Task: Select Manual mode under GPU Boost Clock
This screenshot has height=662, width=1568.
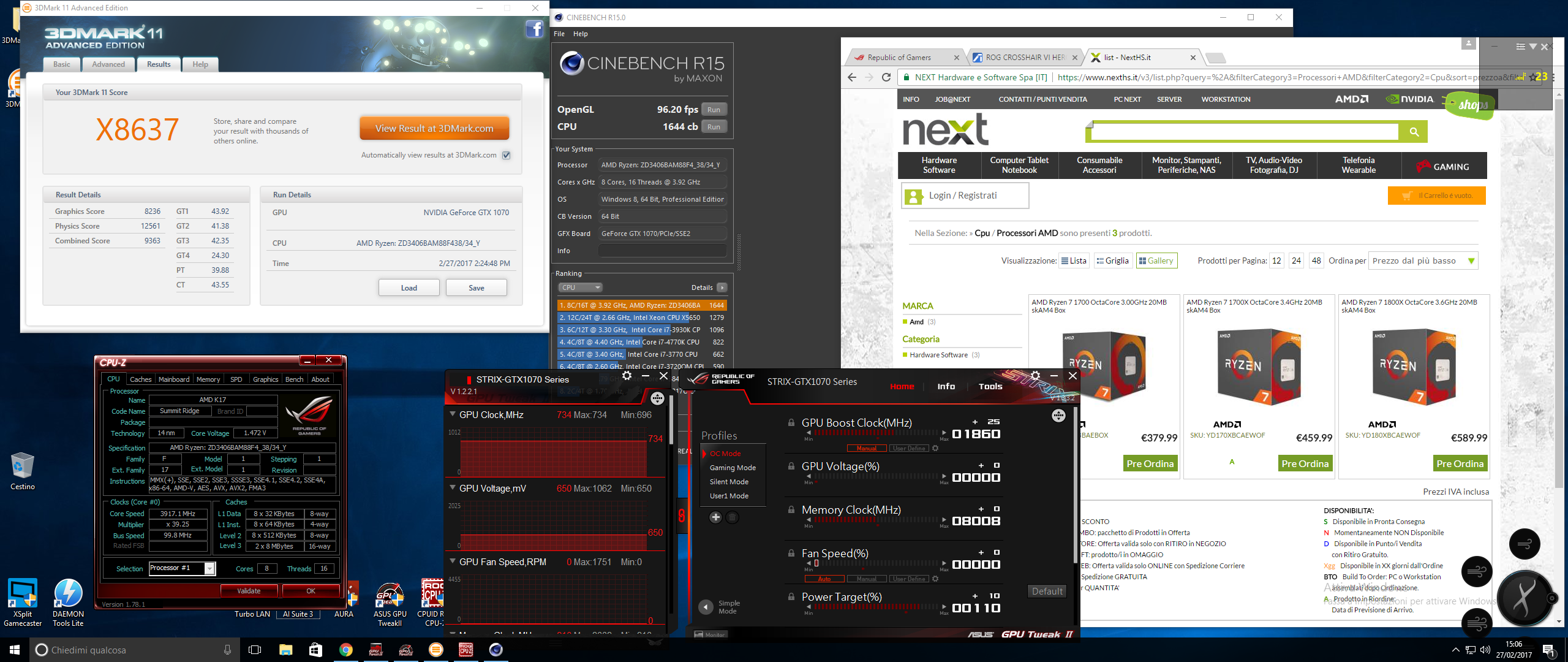Action: [x=867, y=449]
